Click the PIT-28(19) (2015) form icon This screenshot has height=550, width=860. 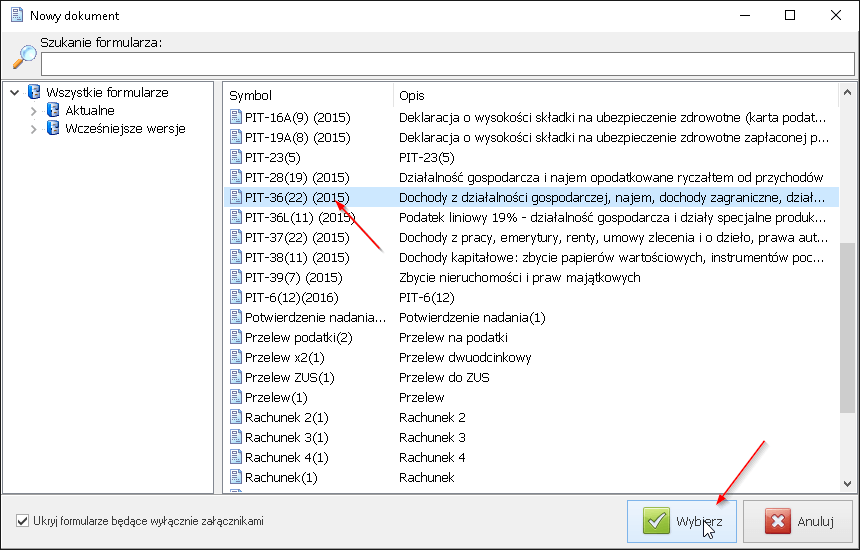(236, 178)
